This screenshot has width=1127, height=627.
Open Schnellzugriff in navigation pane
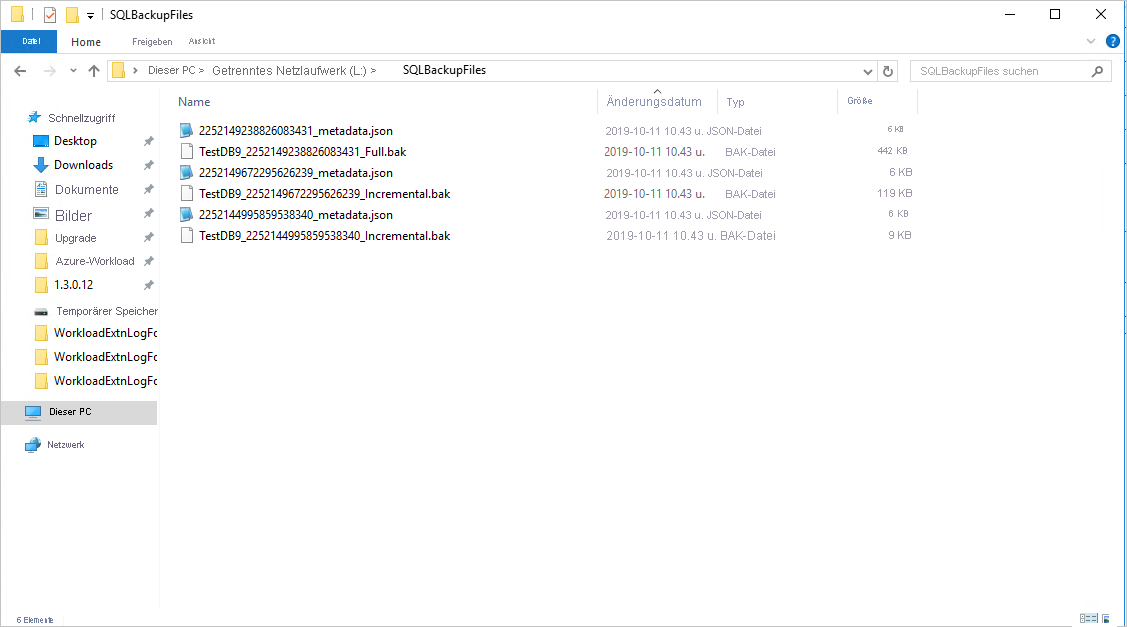coord(81,118)
